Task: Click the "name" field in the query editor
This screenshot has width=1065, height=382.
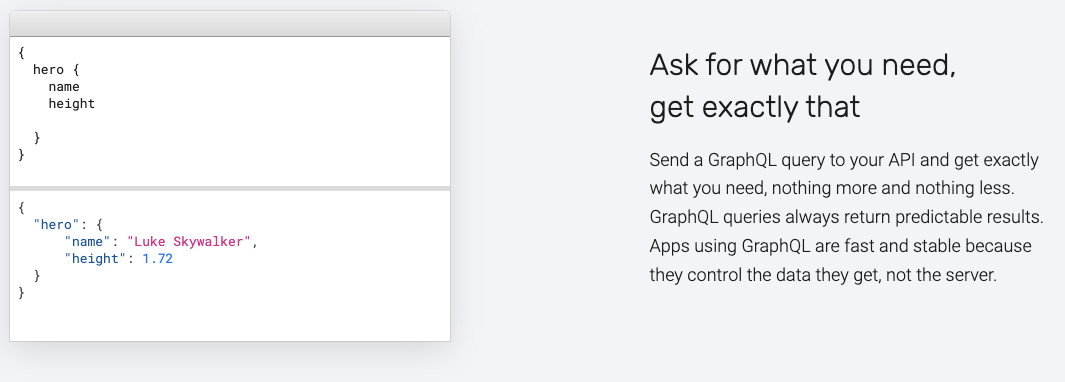Action: click(x=64, y=86)
